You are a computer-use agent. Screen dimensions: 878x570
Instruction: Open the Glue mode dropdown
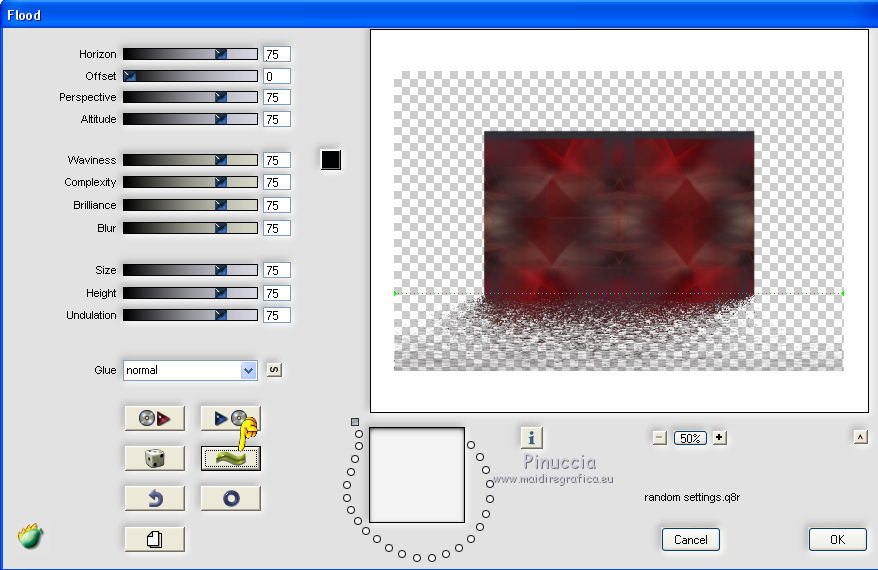[190, 370]
